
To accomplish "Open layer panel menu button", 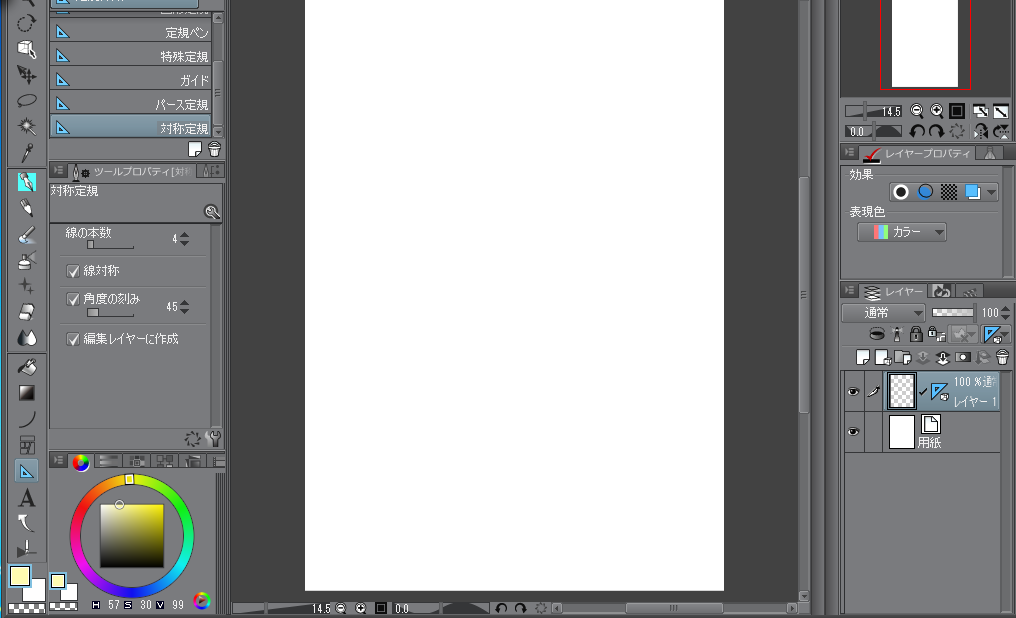I will click(849, 290).
